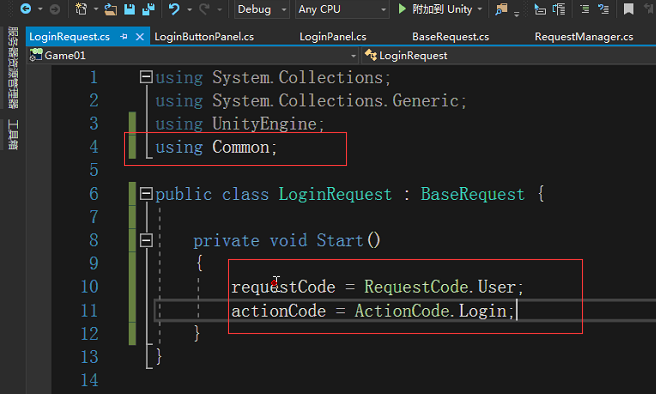The height and width of the screenshot is (394, 656).
Task: Switch to the LoginPanel.cs tab
Action: click(x=333, y=37)
